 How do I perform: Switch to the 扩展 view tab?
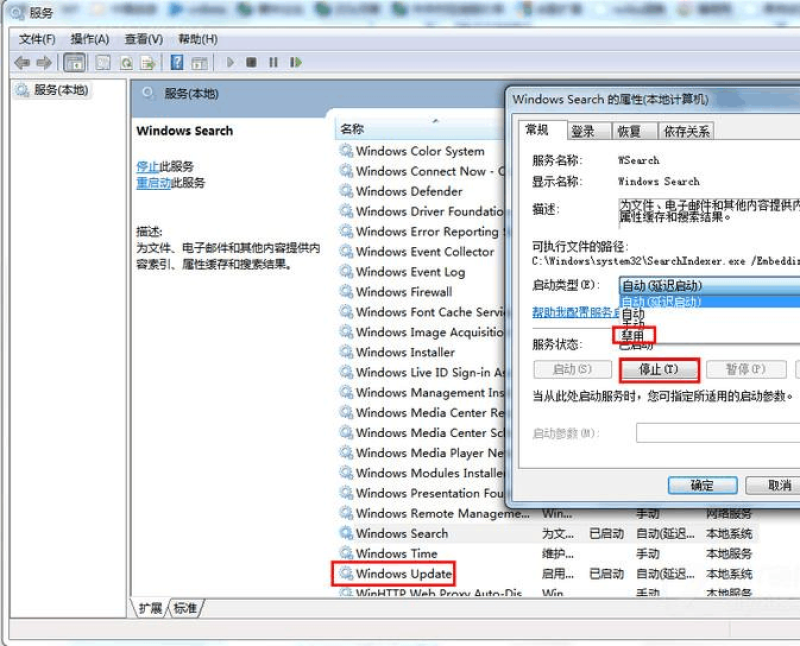click(151, 608)
